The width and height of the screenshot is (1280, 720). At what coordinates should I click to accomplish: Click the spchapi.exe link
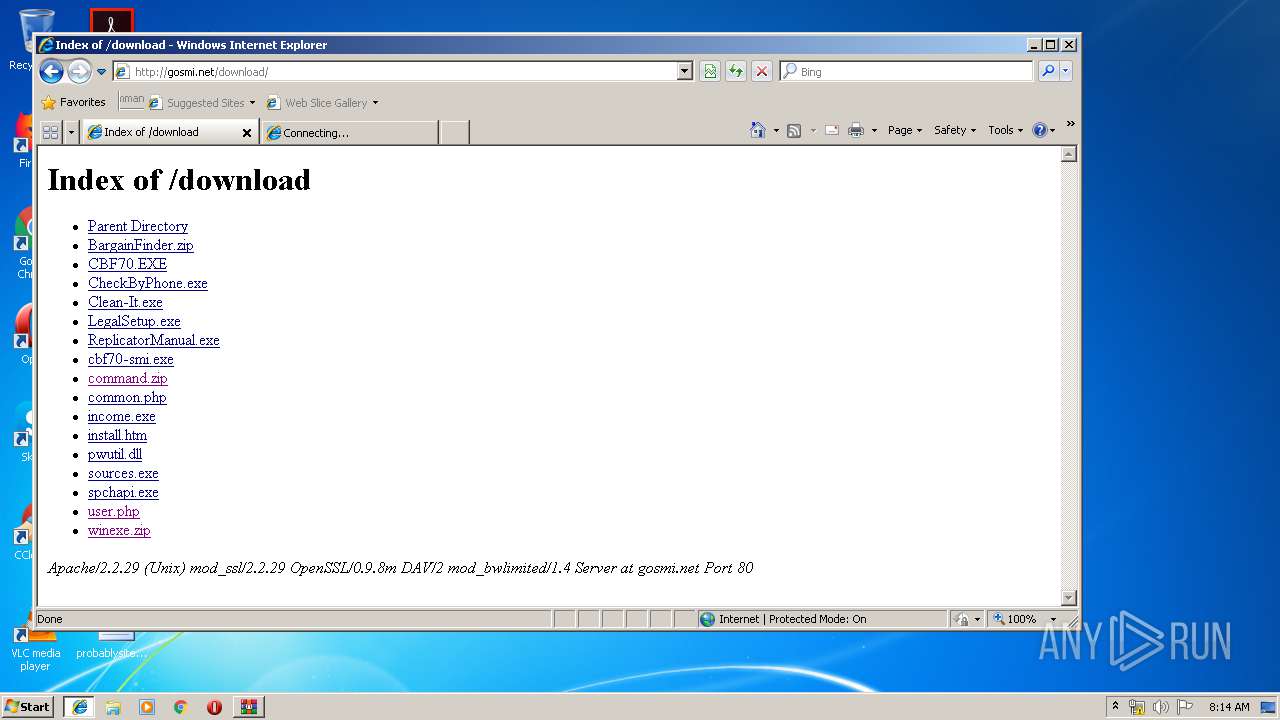pyautogui.click(x=123, y=492)
